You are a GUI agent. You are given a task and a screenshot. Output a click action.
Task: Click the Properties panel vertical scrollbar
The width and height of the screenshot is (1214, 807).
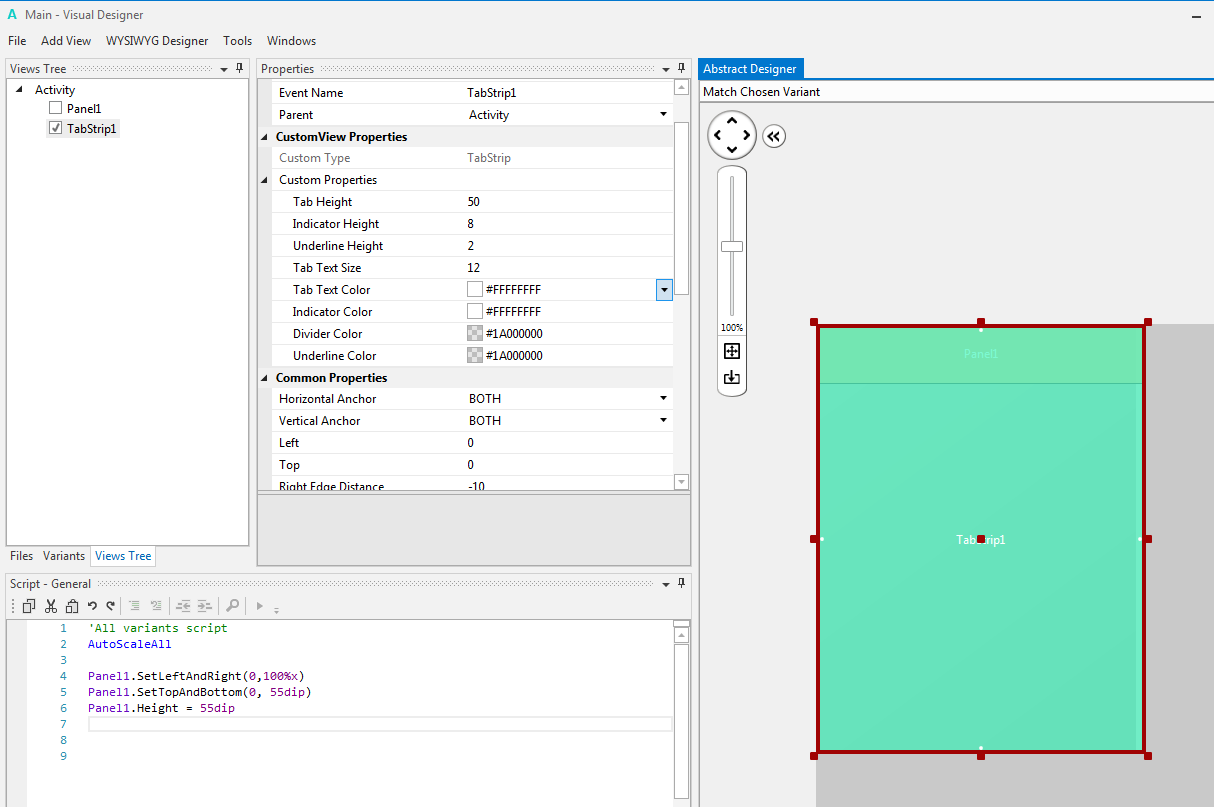682,208
